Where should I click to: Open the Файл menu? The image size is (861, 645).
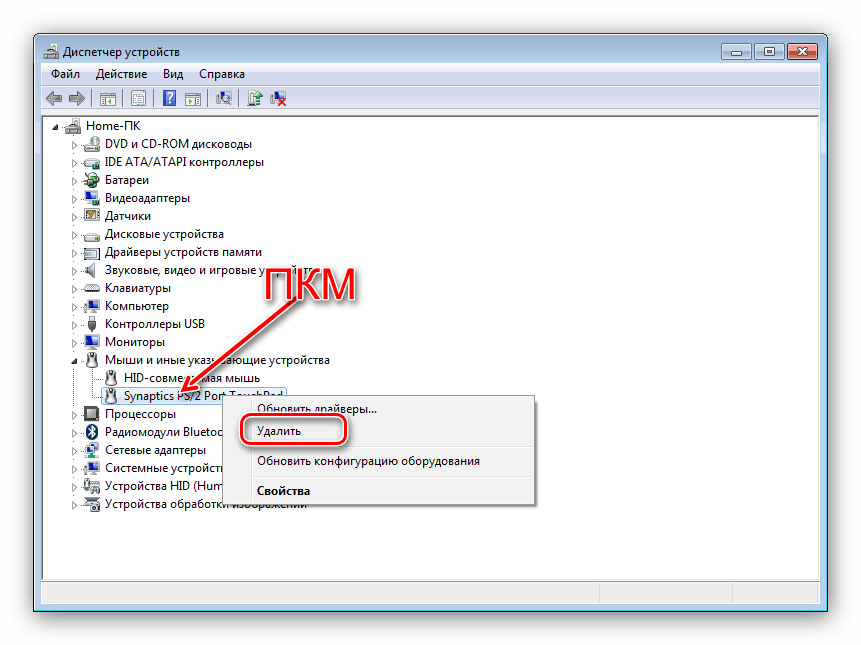tap(65, 74)
